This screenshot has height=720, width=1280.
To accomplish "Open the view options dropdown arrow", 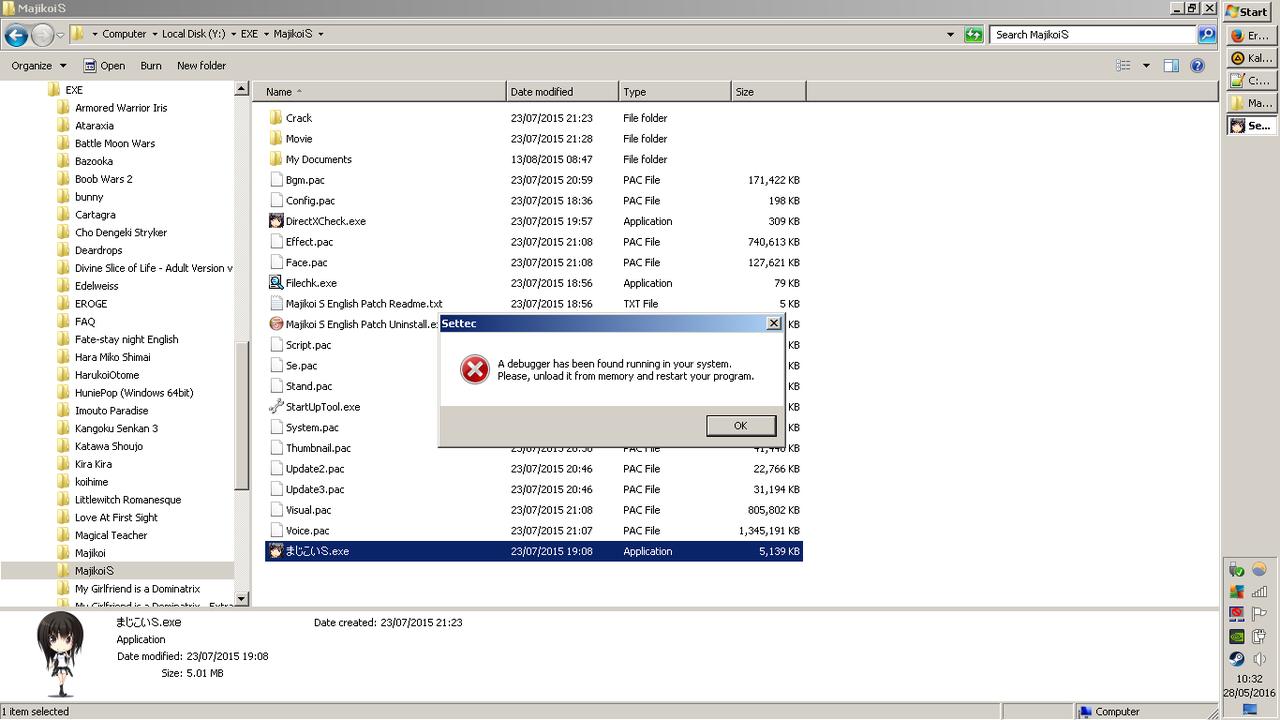I will [x=1146, y=66].
